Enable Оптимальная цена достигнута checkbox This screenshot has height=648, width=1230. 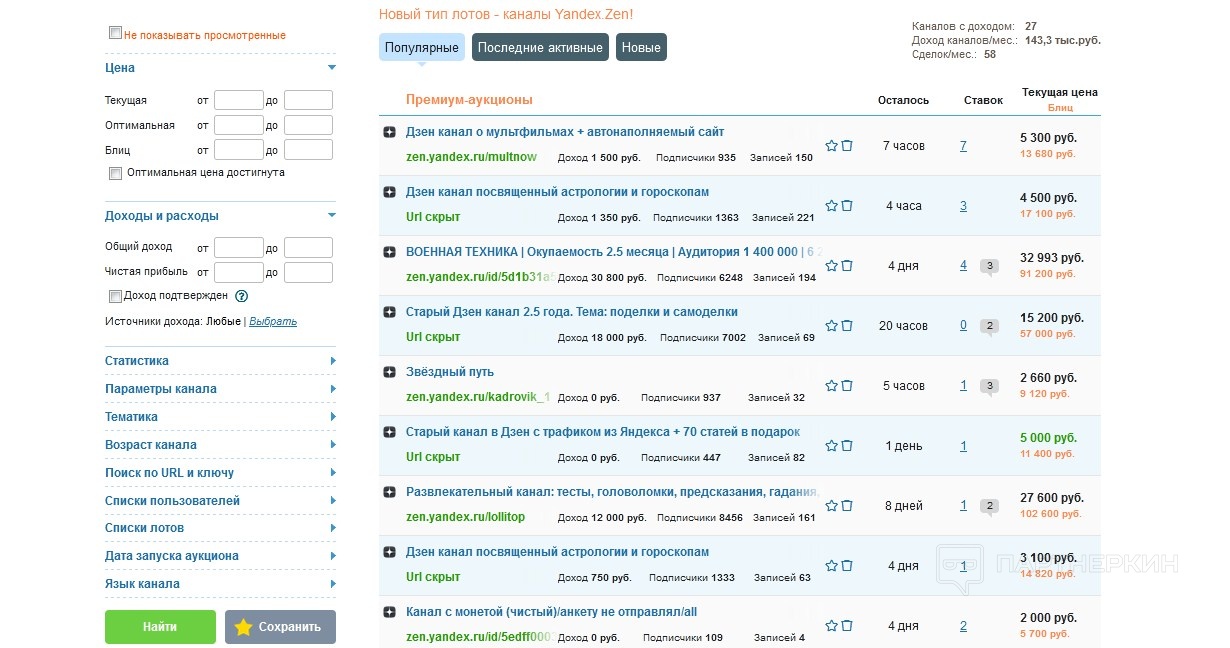click(115, 173)
